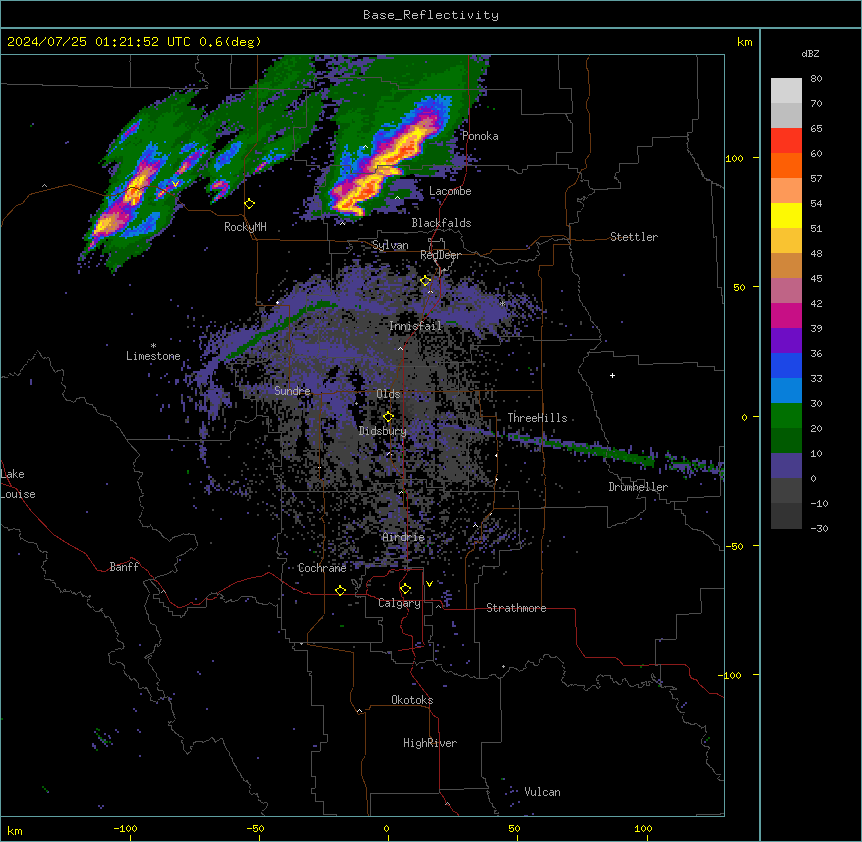Click the yellow diamond marker between Olds and Didsbury

click(x=389, y=417)
